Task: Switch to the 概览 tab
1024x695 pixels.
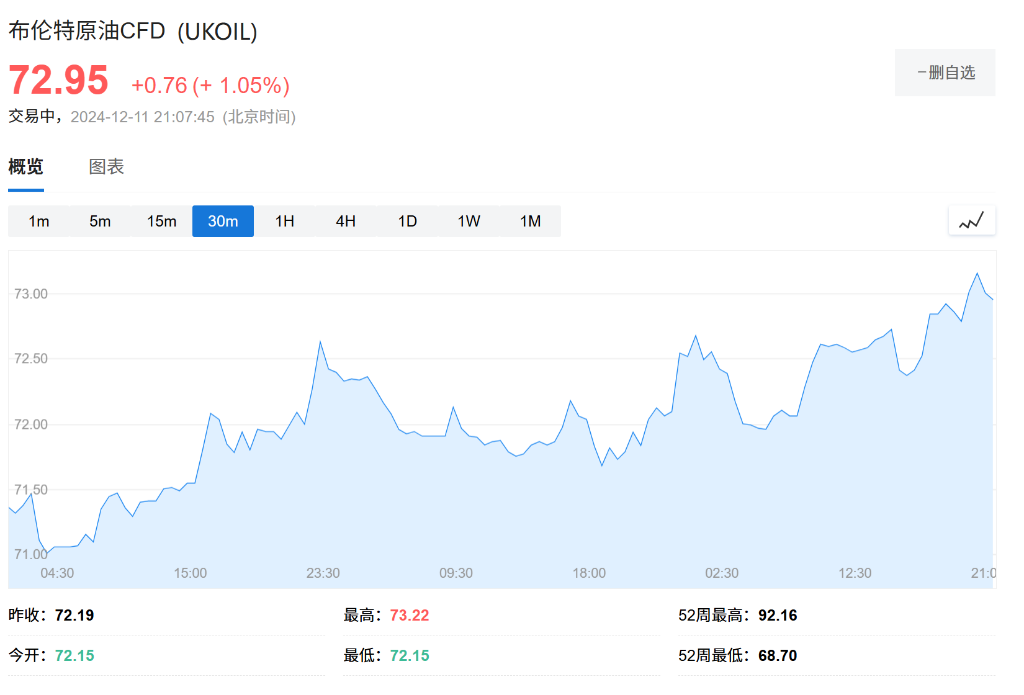Action: click(x=24, y=166)
